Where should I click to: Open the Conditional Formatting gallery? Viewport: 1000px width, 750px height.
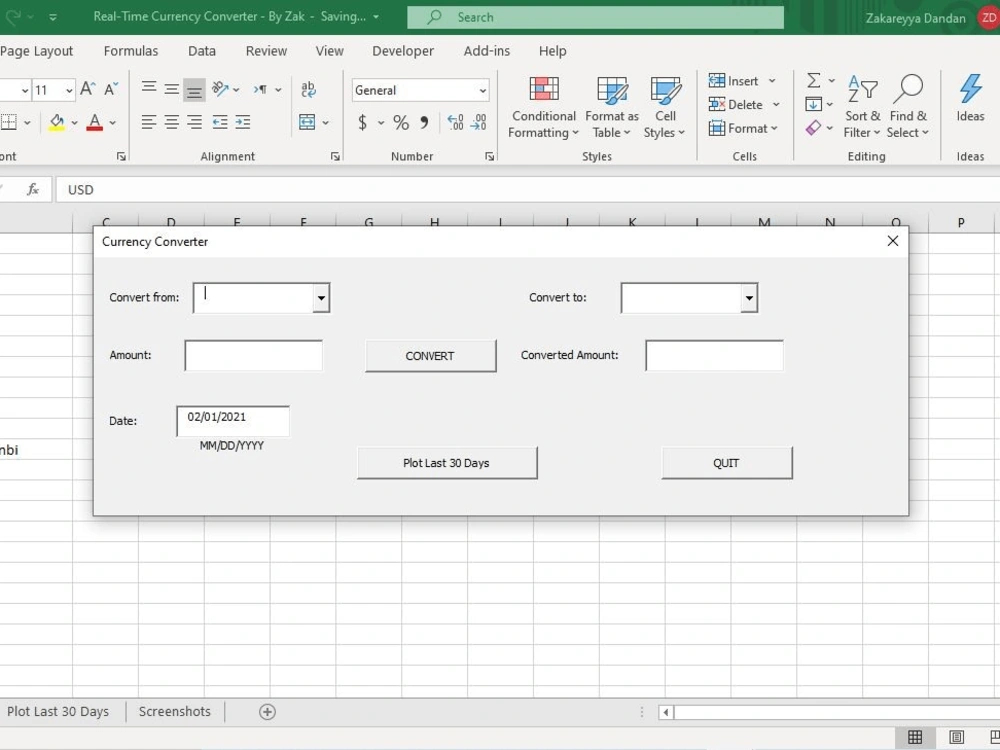[x=543, y=105]
